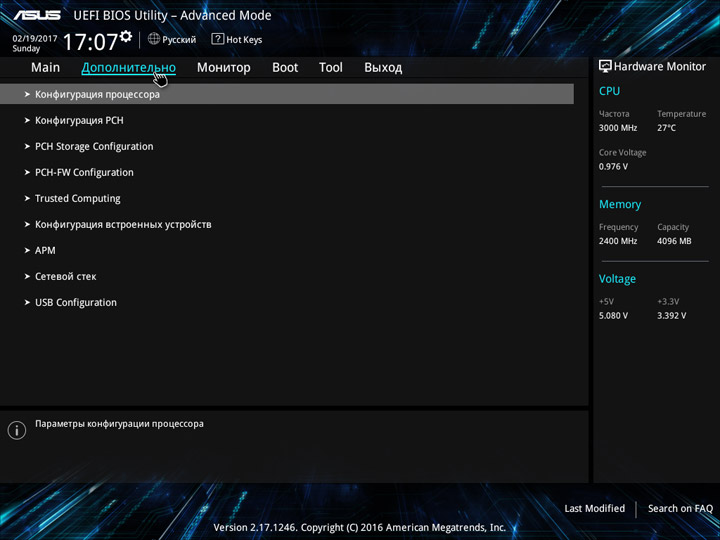Expand arrow next to Конфигурация процессора
This screenshot has width=720, height=540.
(27, 94)
